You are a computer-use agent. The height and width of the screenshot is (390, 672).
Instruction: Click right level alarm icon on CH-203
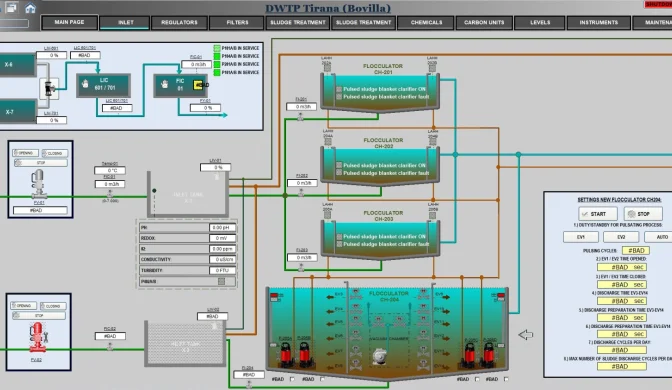pyautogui.click(x=433, y=215)
